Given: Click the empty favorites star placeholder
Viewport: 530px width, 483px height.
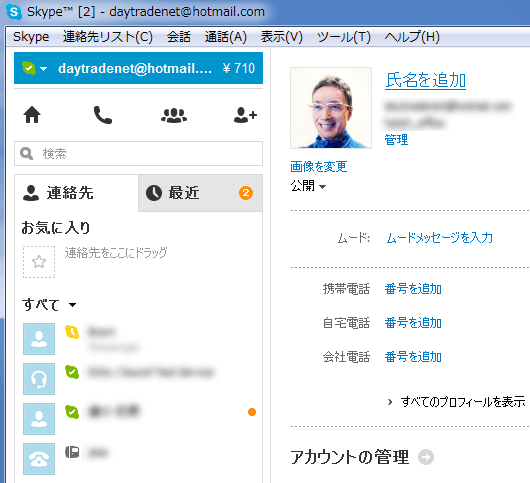Looking at the screenshot, I should [39, 262].
